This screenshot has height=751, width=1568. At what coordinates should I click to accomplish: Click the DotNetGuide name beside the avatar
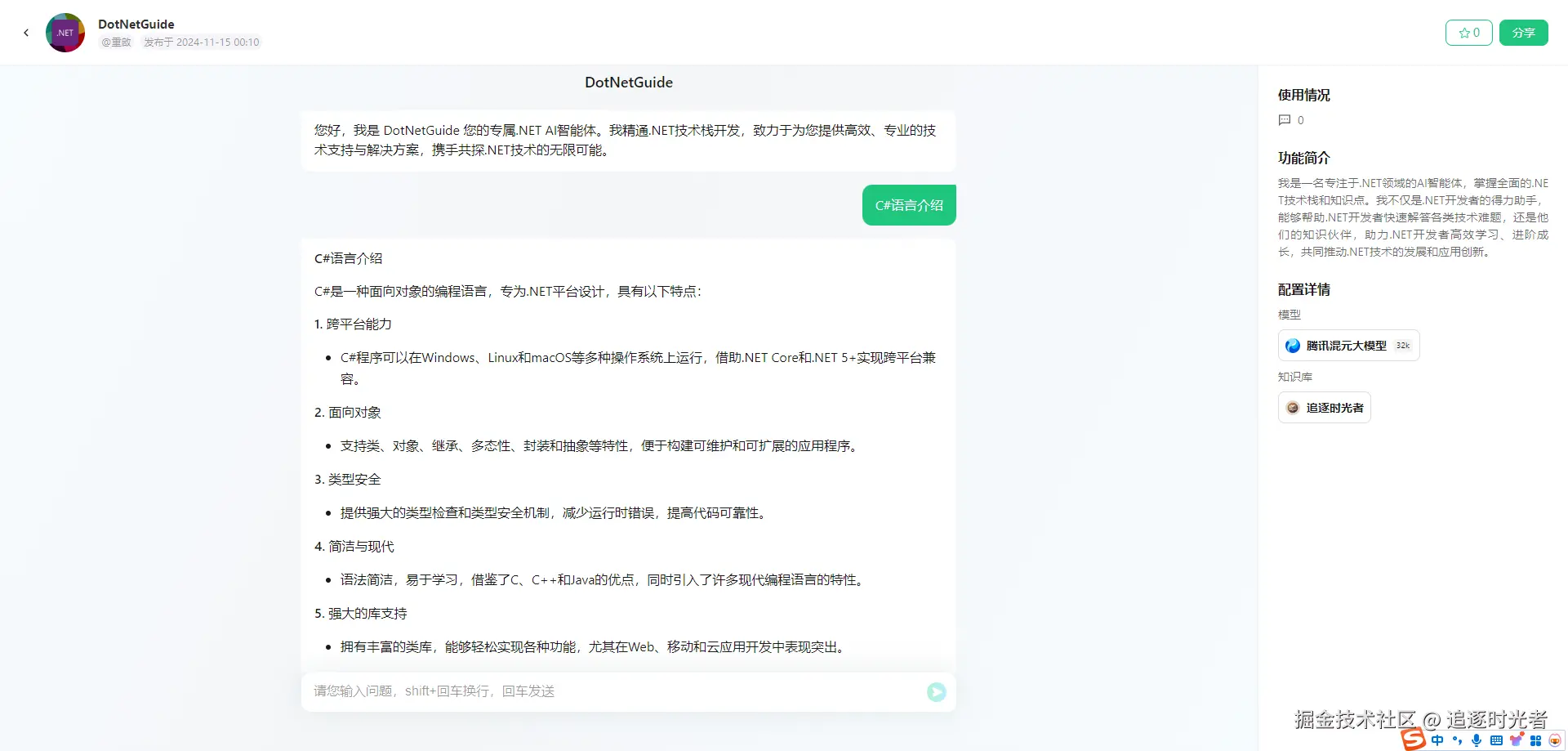(136, 25)
